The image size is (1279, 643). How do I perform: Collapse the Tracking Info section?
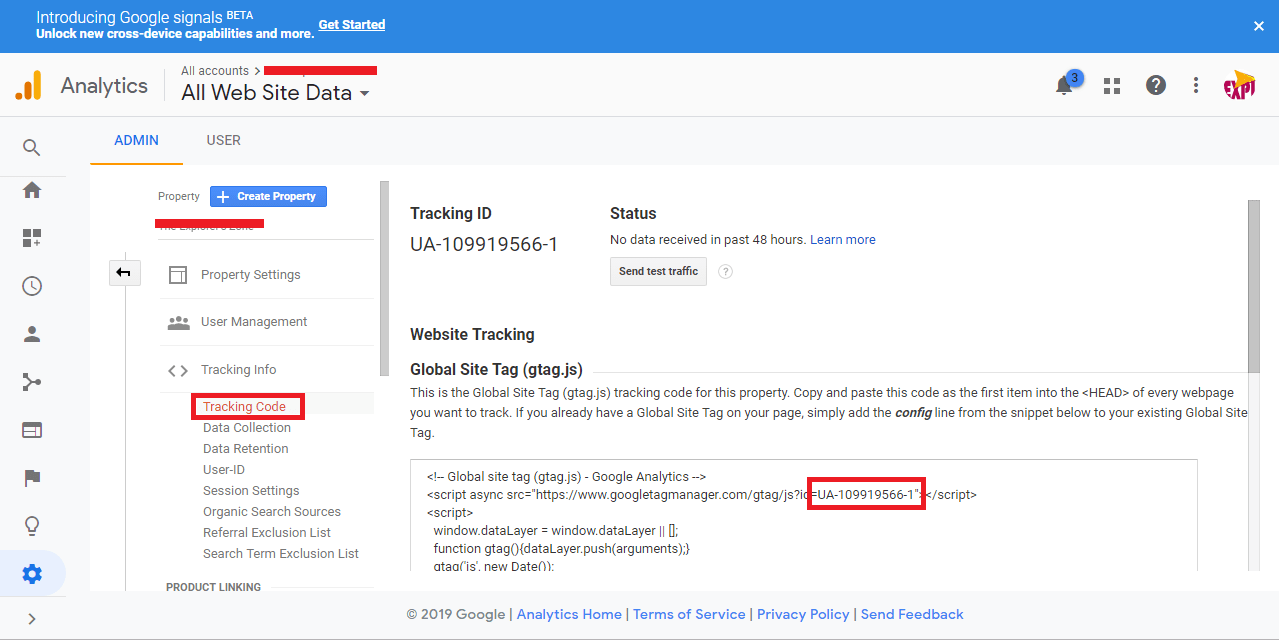click(238, 370)
